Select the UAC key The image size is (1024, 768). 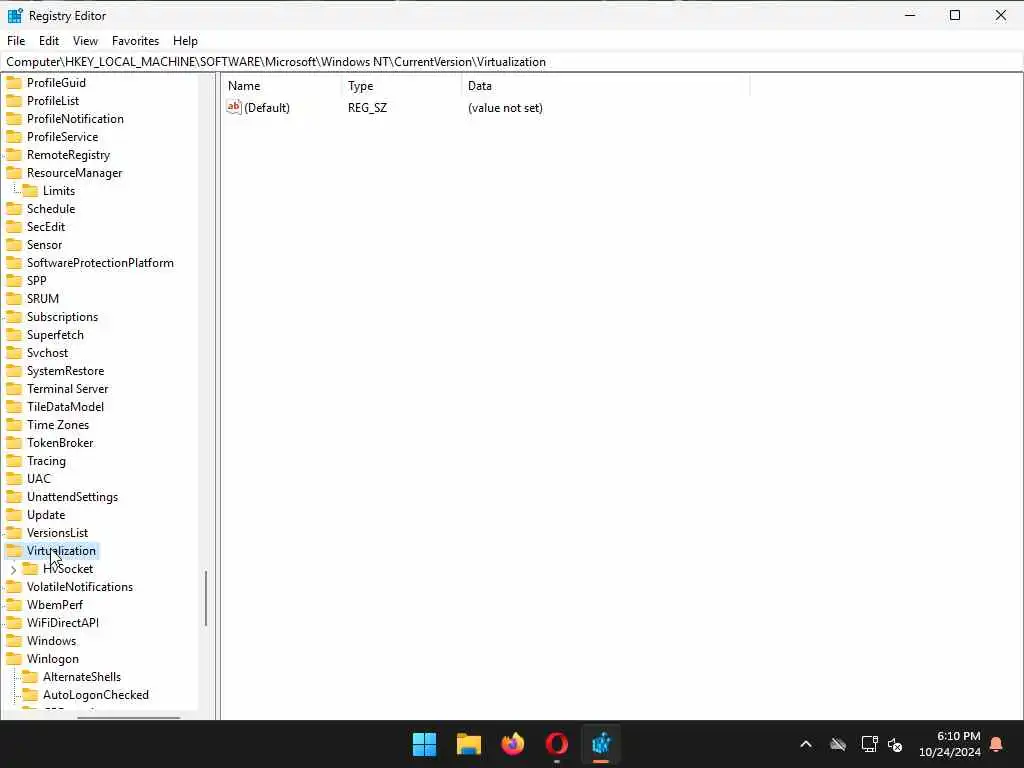(39, 479)
